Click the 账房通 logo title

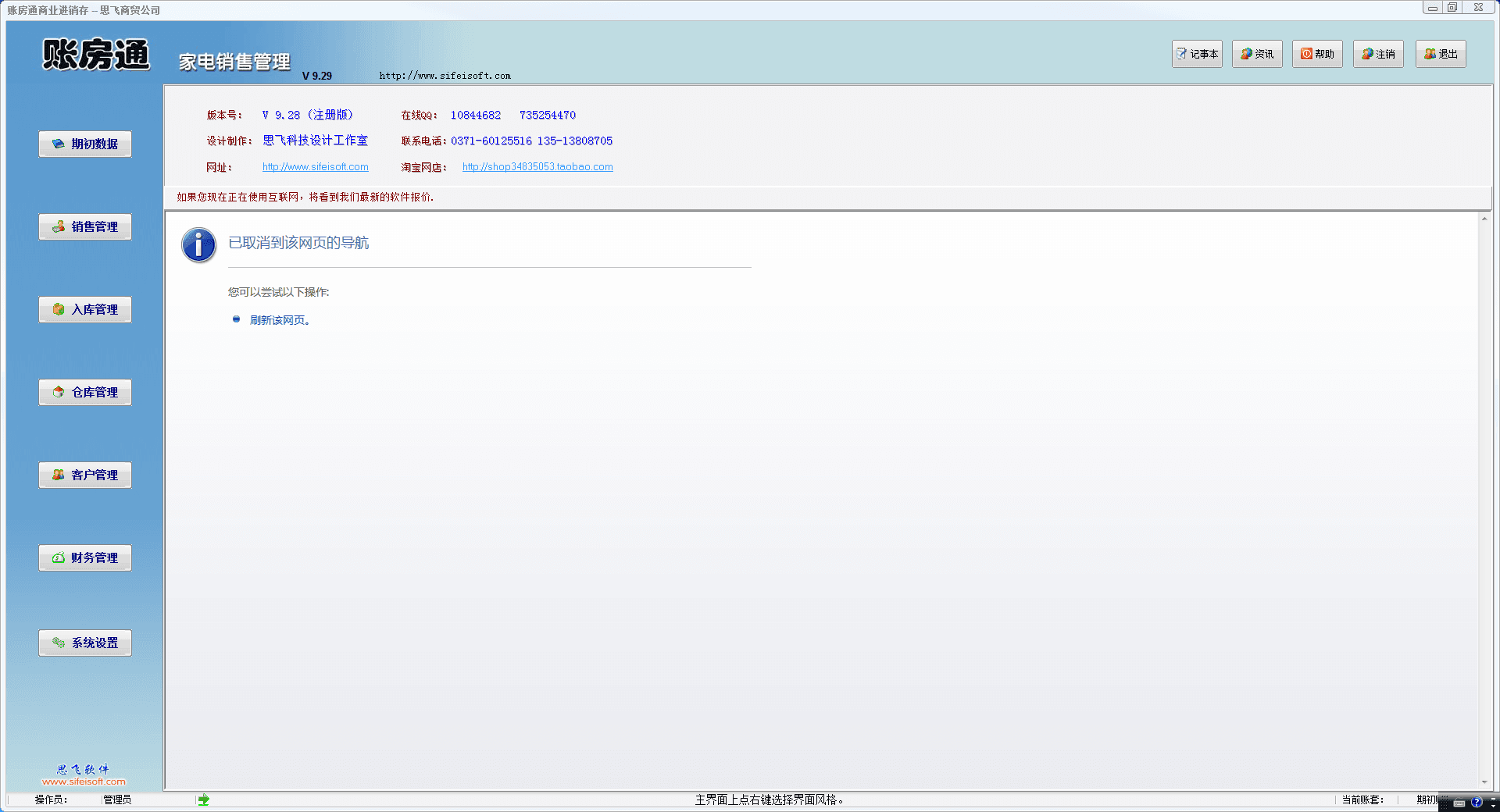pos(95,55)
